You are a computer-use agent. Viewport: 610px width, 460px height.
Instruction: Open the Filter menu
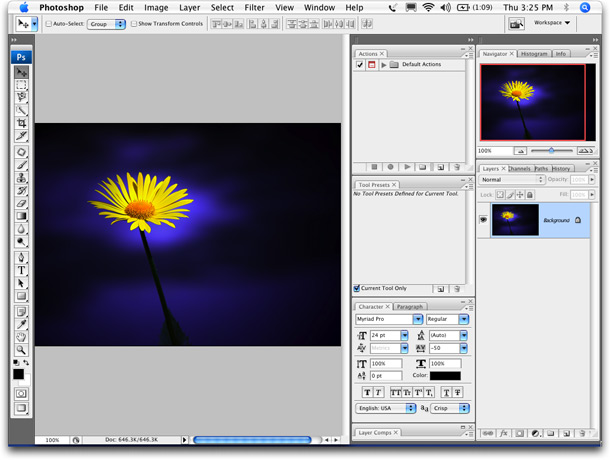click(x=254, y=7)
